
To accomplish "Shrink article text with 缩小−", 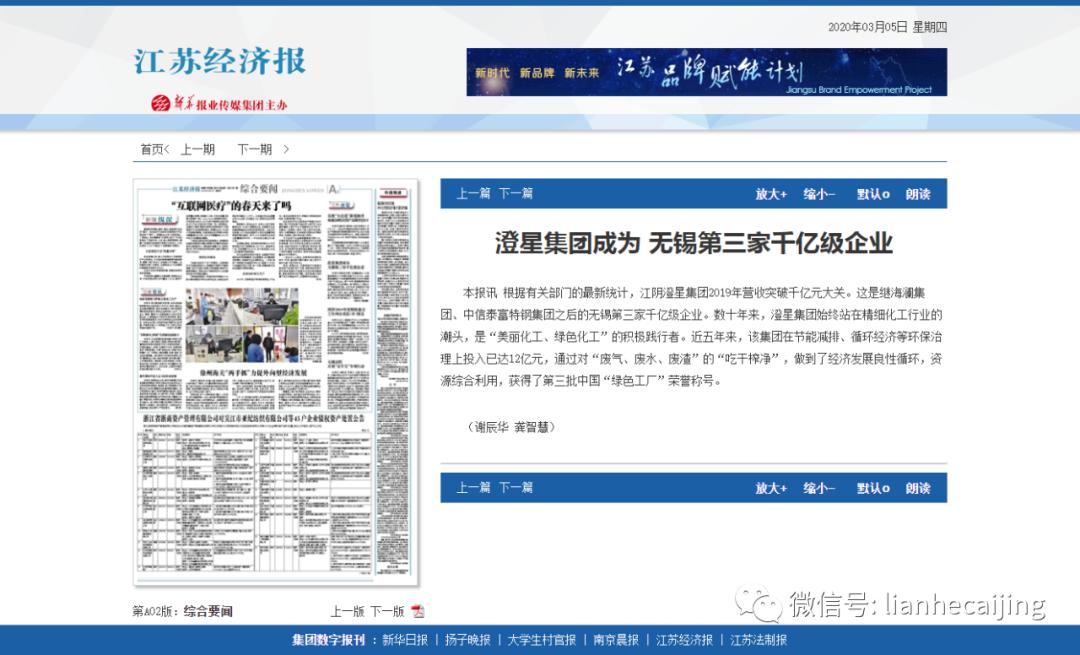I will pyautogui.click(x=818, y=194).
